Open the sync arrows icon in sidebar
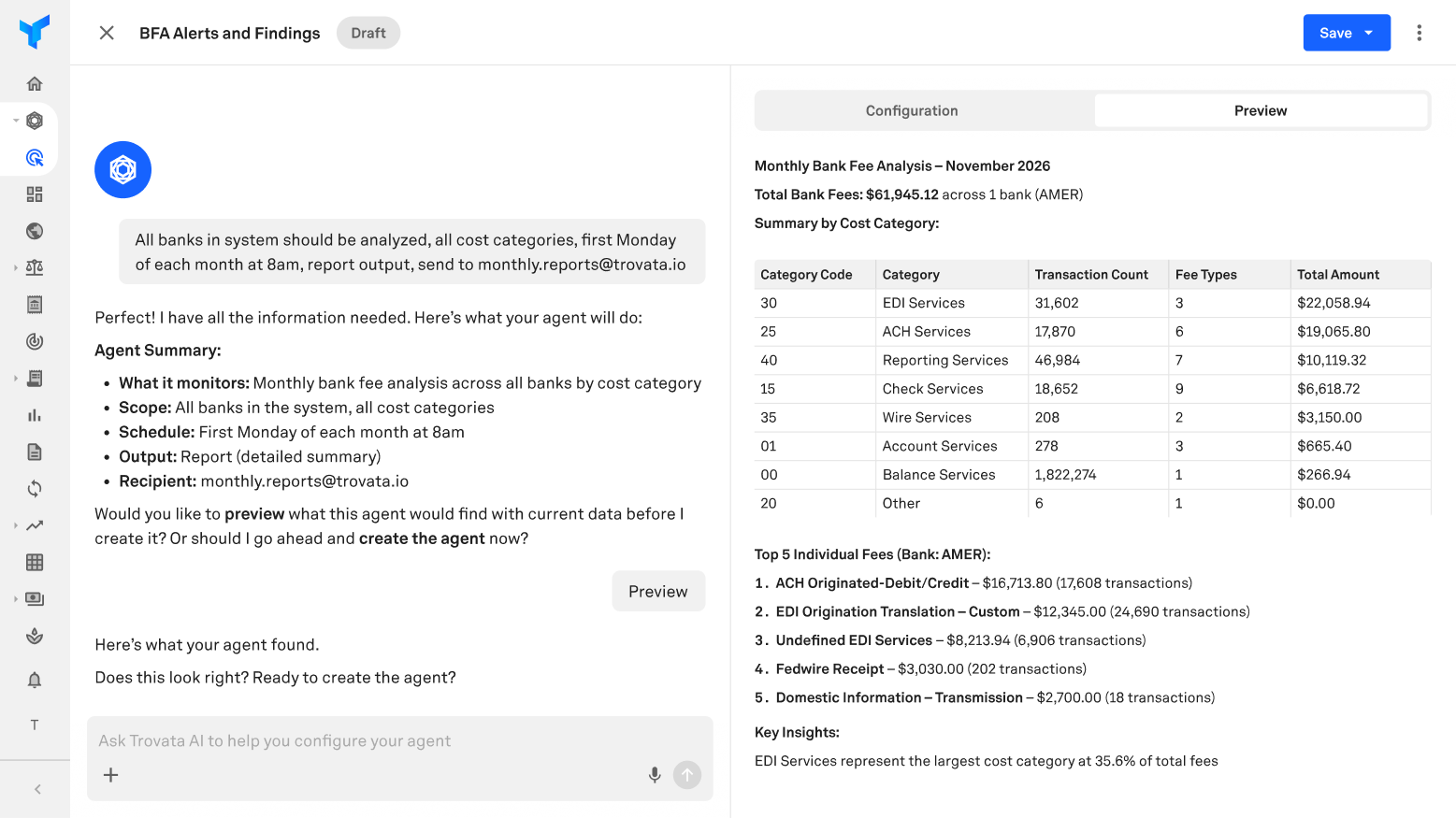1456x818 pixels. pos(35,489)
